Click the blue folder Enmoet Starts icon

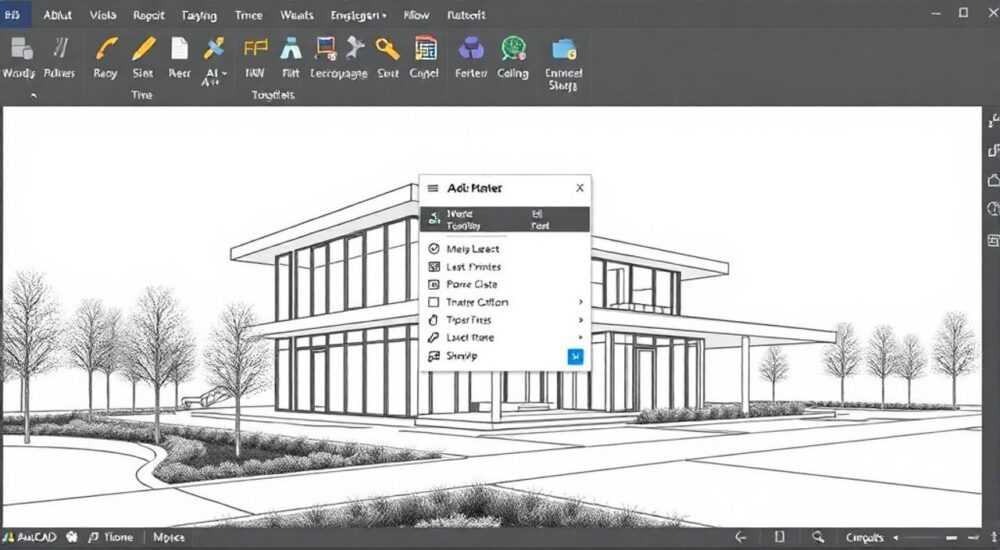564,48
